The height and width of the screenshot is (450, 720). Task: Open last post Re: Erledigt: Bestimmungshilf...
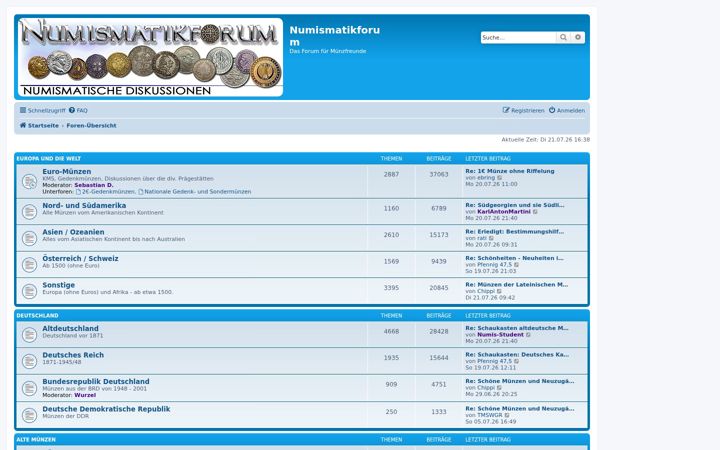(515, 231)
